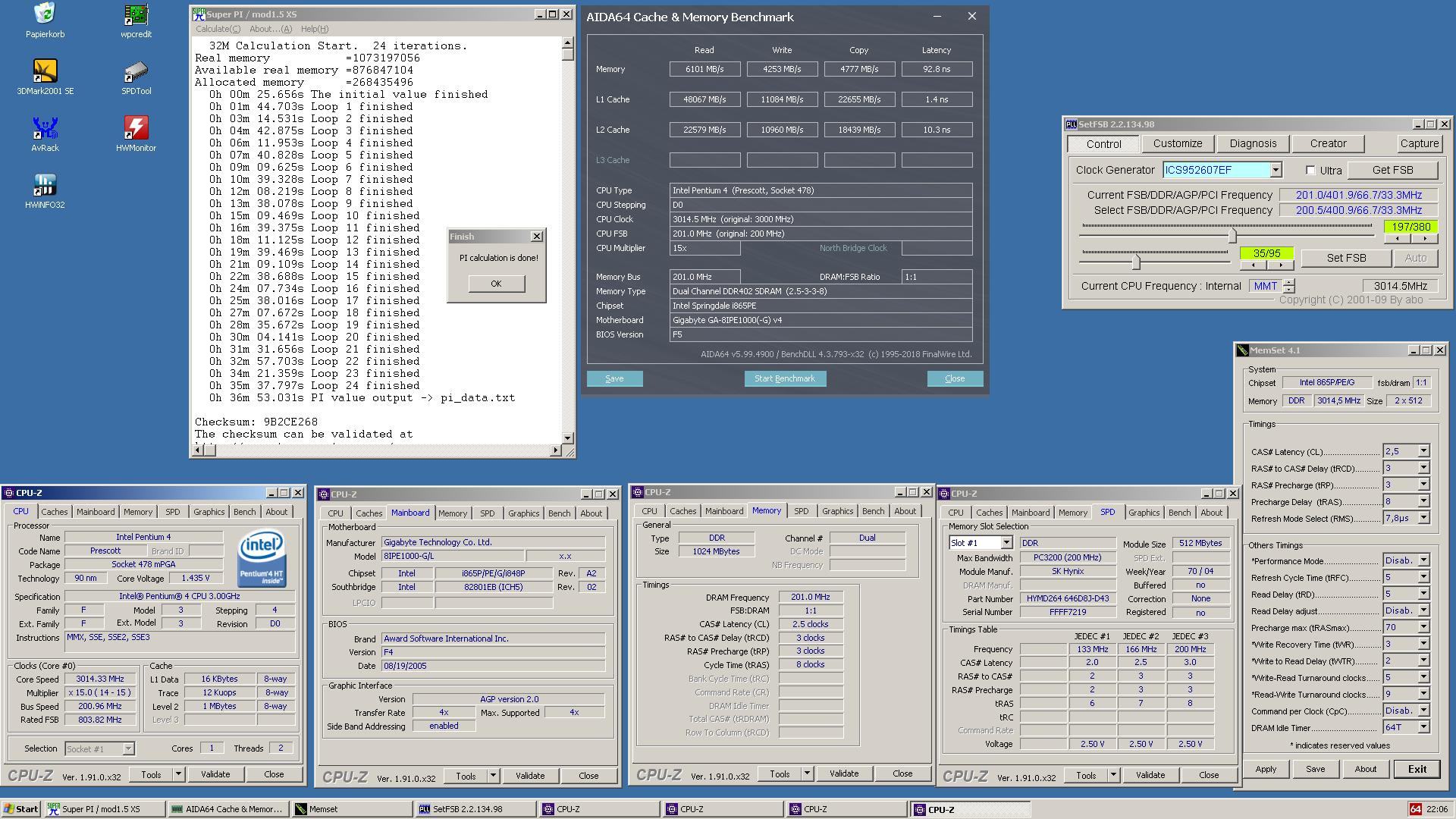Open the Calculate menu in Super PI
The height and width of the screenshot is (819, 1456).
pos(218,29)
